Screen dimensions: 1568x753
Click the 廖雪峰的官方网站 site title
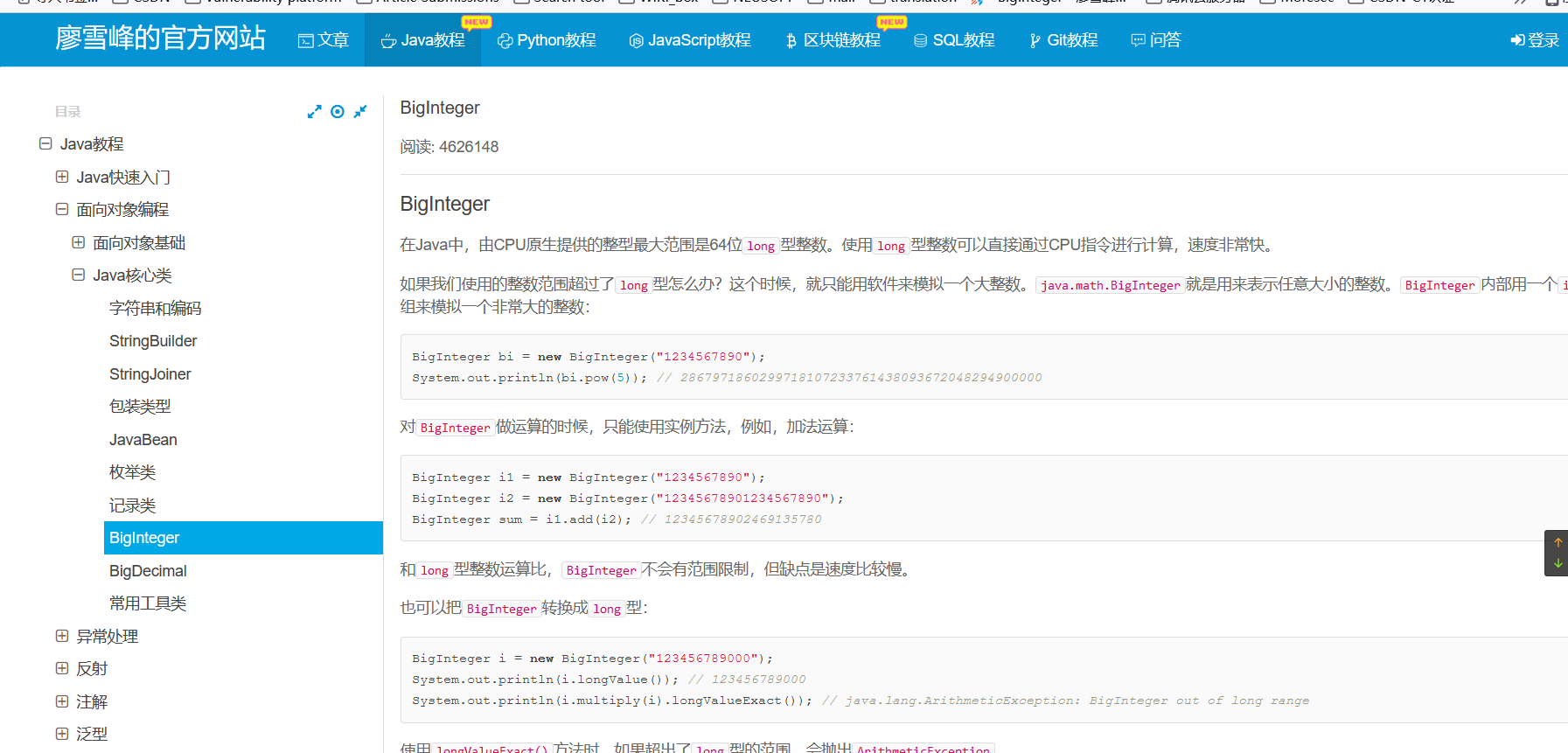coord(160,38)
